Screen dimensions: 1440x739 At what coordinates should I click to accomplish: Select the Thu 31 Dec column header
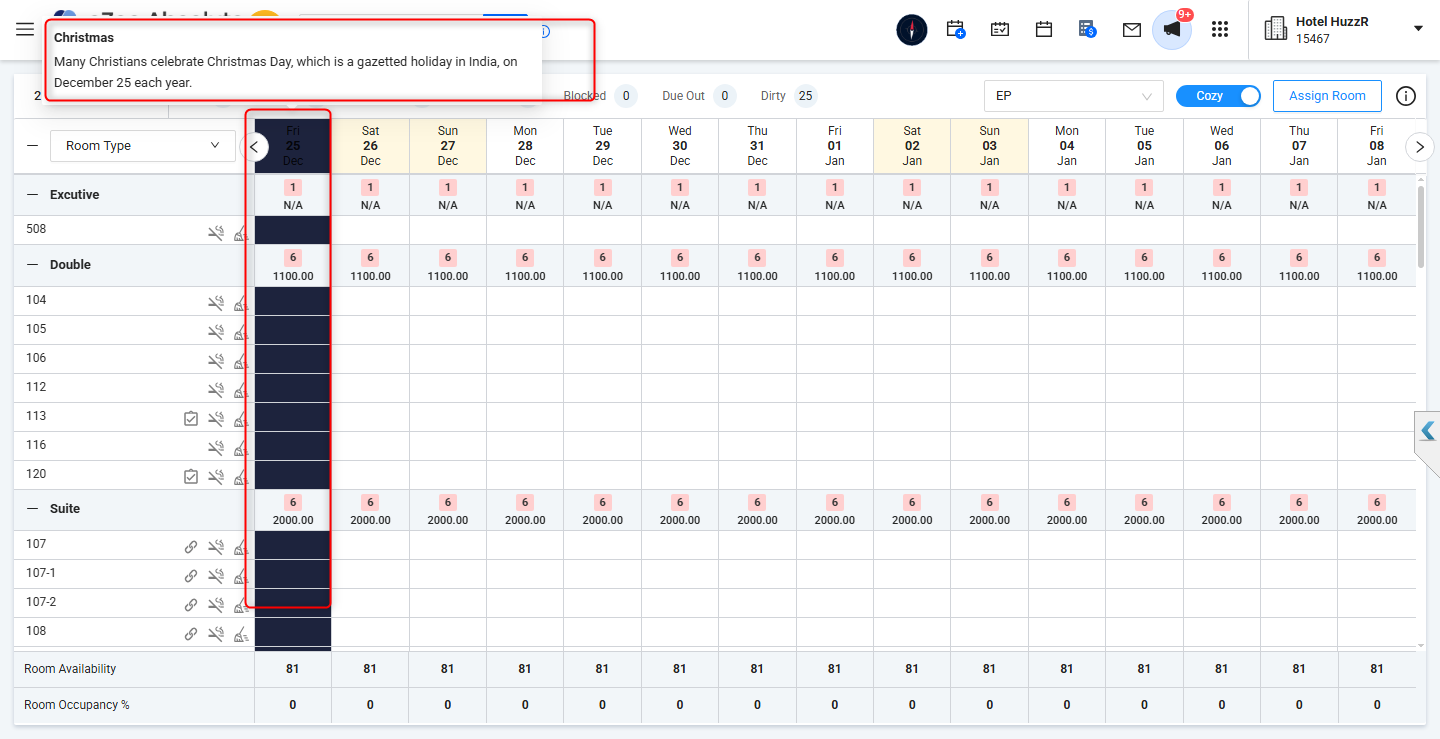(758, 146)
